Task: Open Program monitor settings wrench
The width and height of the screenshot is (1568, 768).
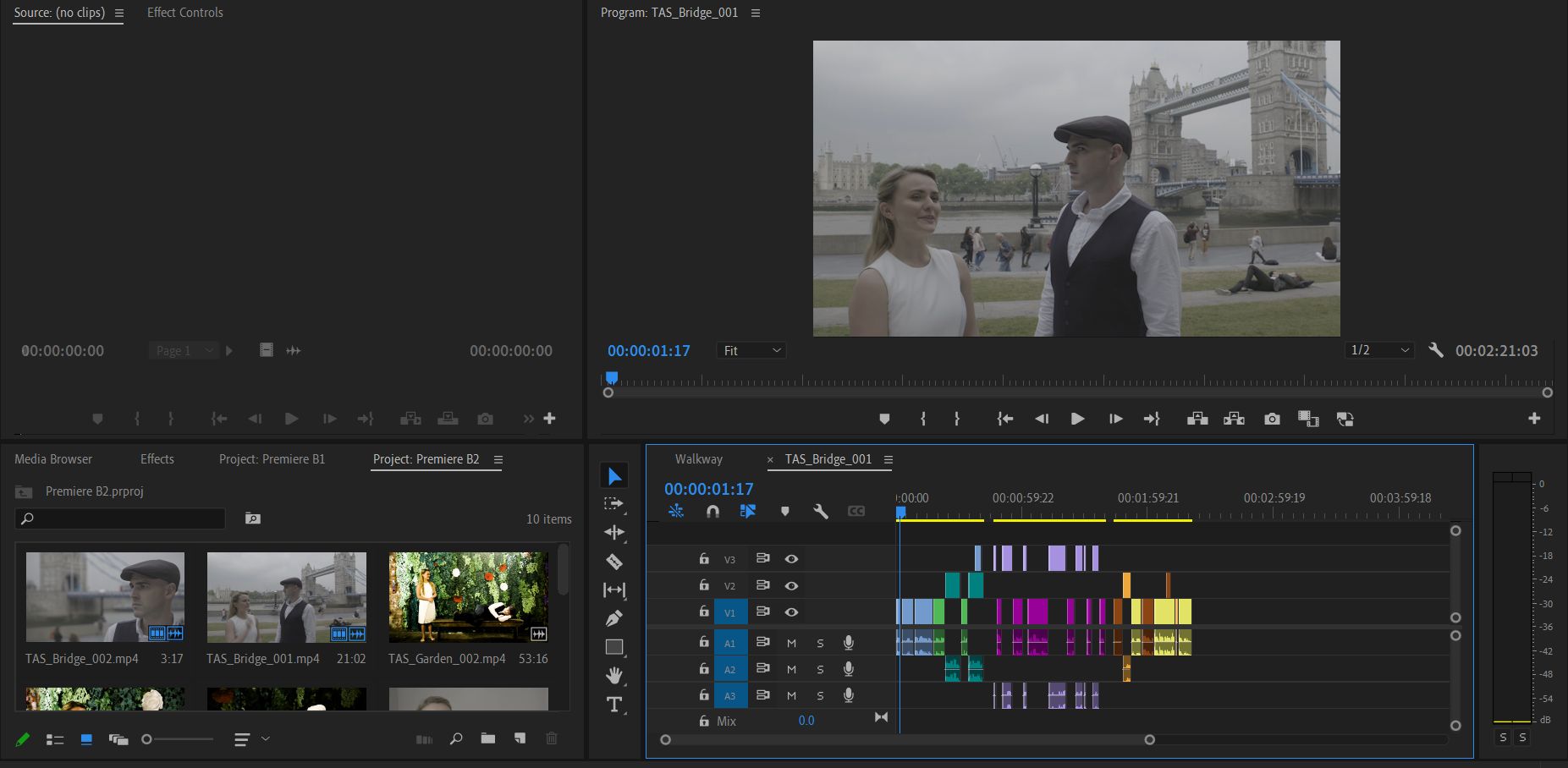Action: [1436, 350]
